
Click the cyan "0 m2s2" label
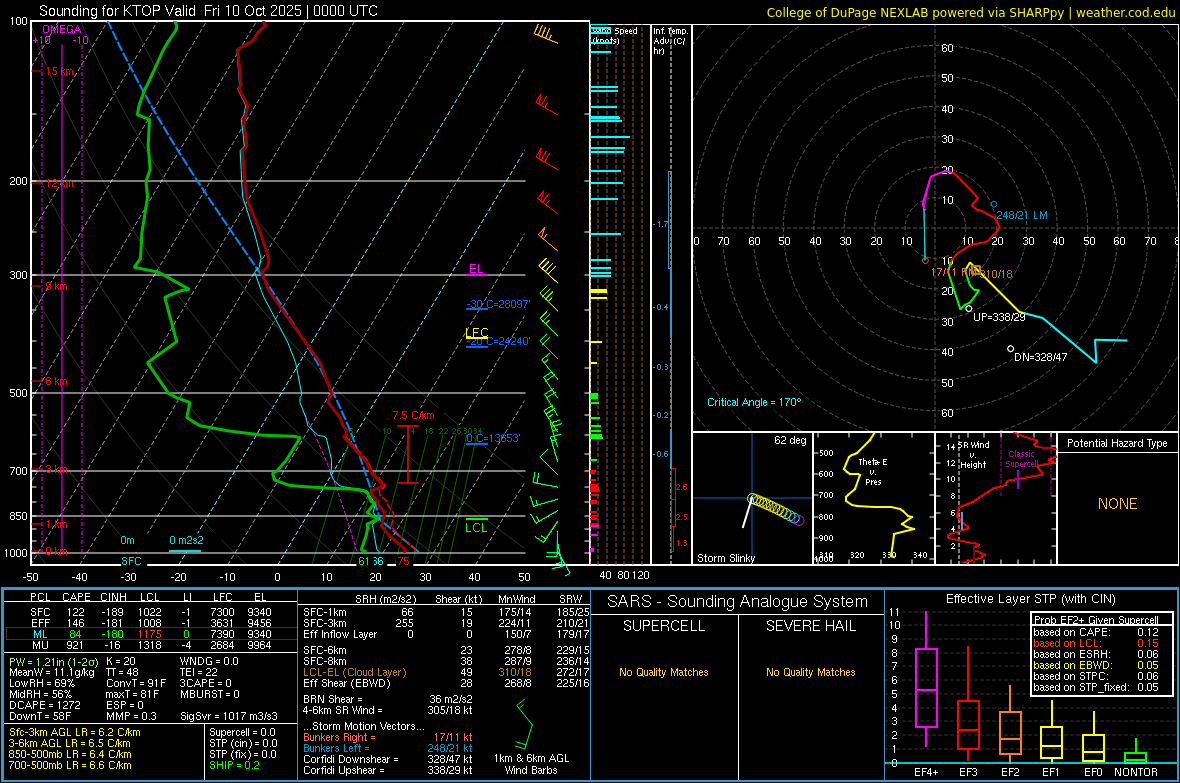[x=186, y=540]
